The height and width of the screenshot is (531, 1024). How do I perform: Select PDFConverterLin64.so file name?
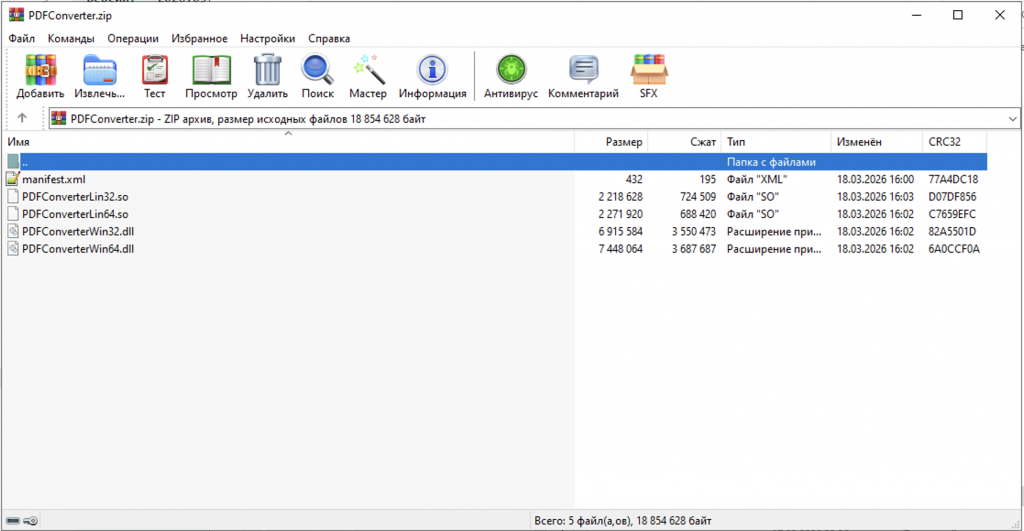click(x=75, y=214)
